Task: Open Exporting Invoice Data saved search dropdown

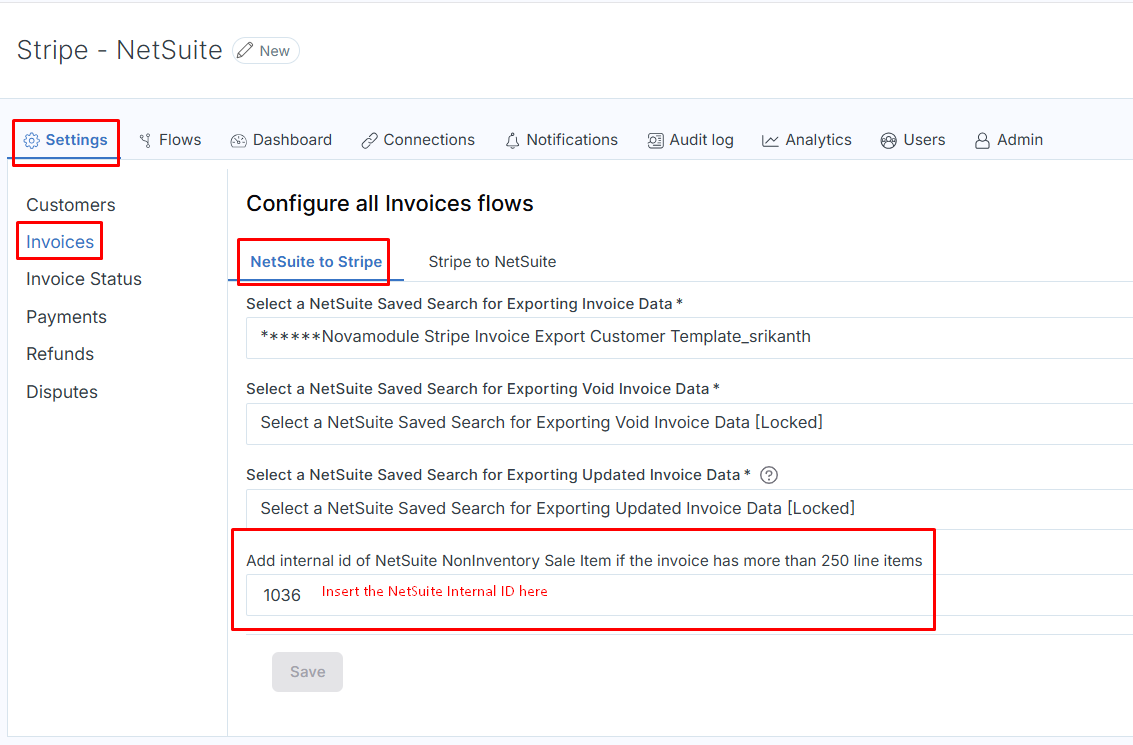Action: coord(689,337)
